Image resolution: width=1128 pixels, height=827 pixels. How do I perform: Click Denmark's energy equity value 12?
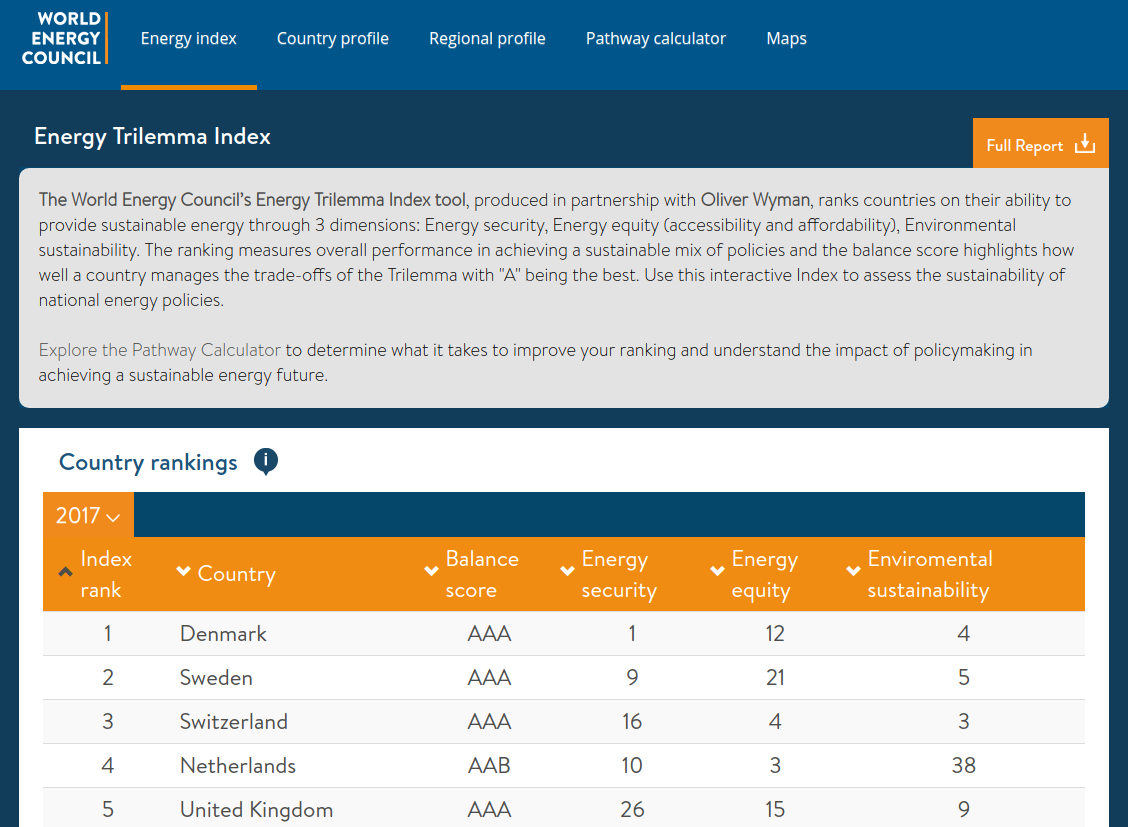pos(775,634)
